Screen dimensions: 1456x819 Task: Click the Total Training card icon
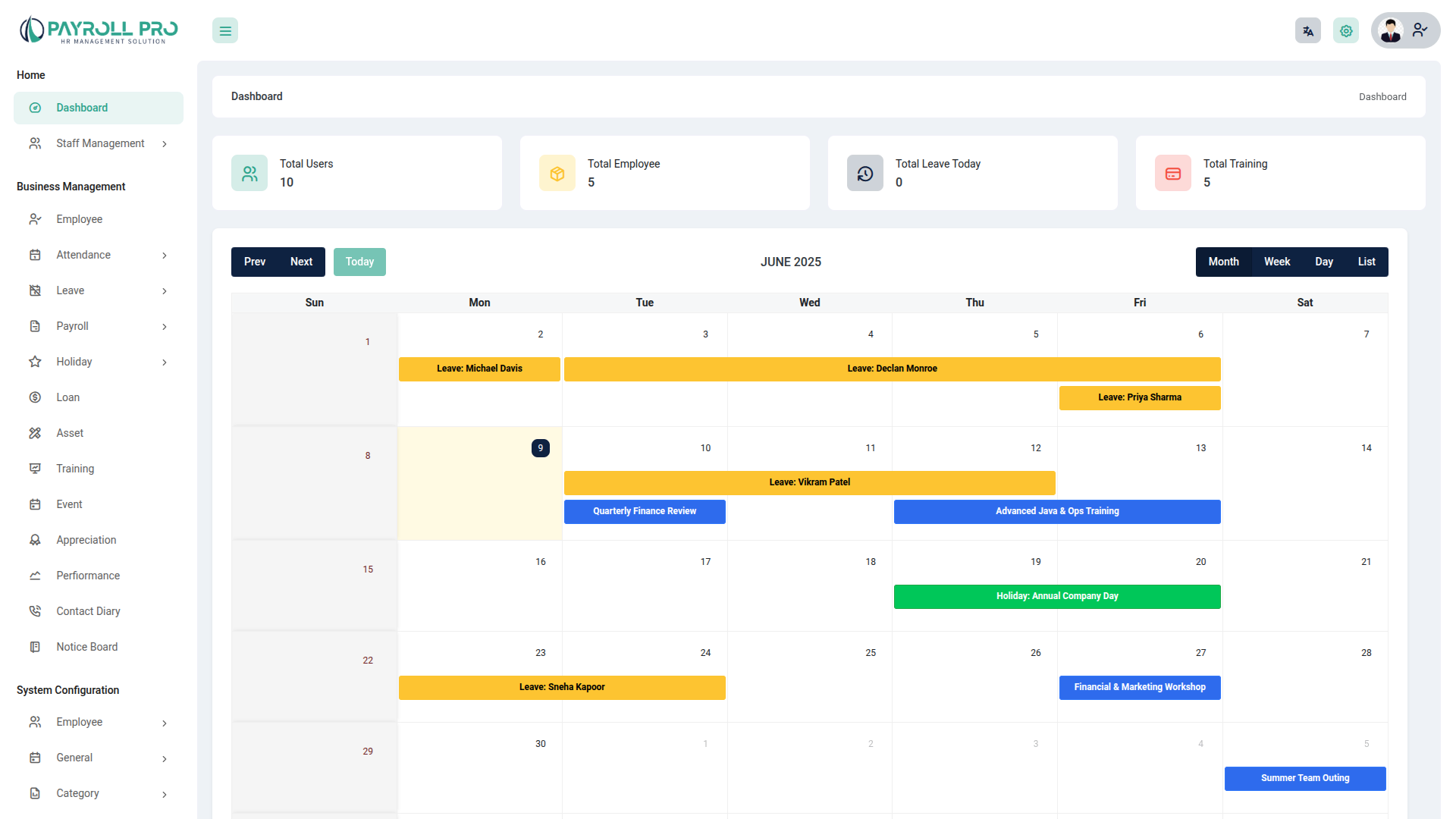point(1172,174)
